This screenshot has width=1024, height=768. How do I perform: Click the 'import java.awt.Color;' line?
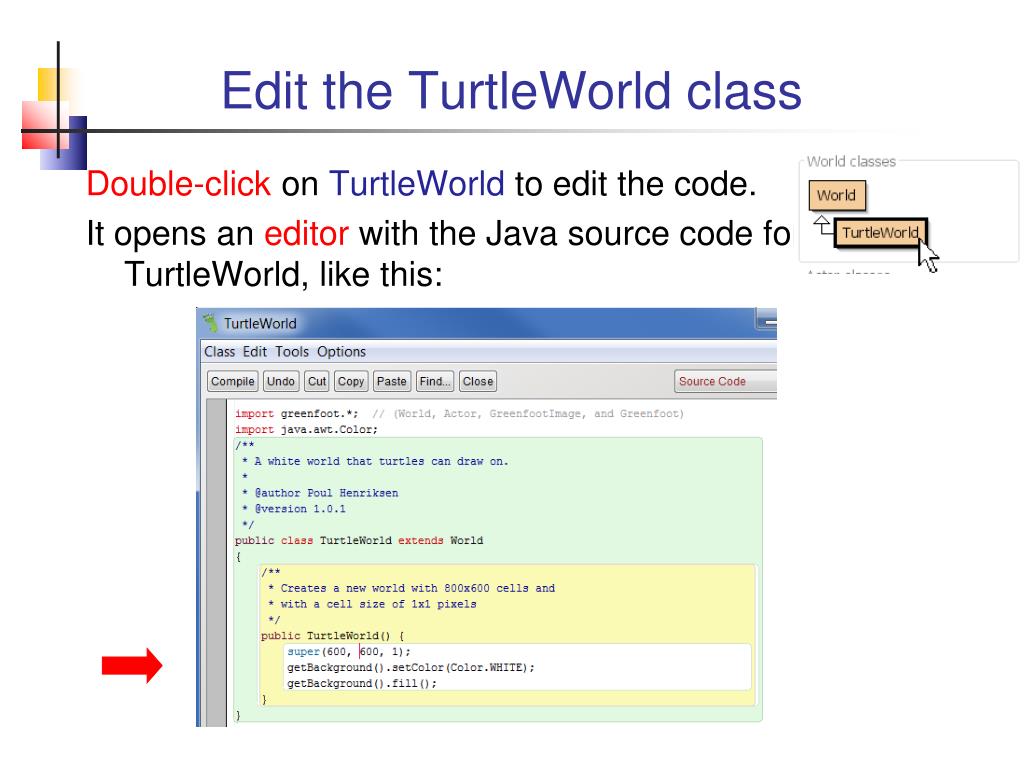[306, 430]
